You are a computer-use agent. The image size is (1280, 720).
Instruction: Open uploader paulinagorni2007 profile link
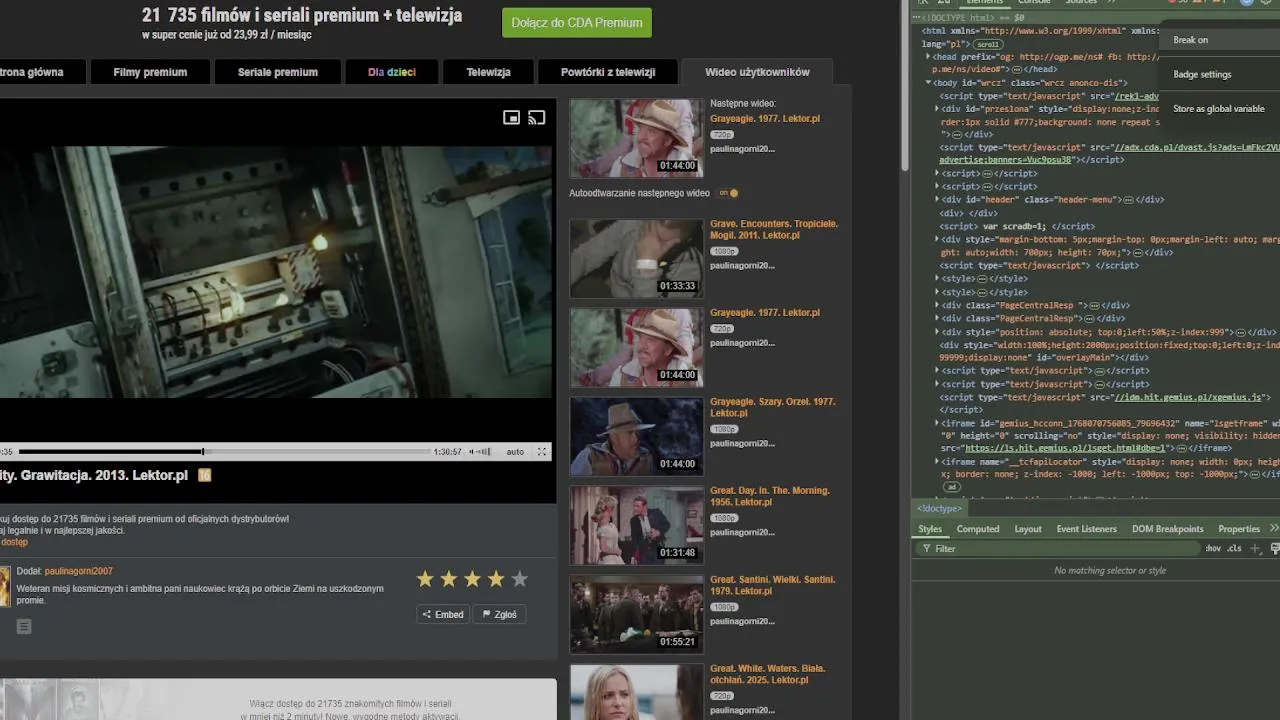click(79, 571)
